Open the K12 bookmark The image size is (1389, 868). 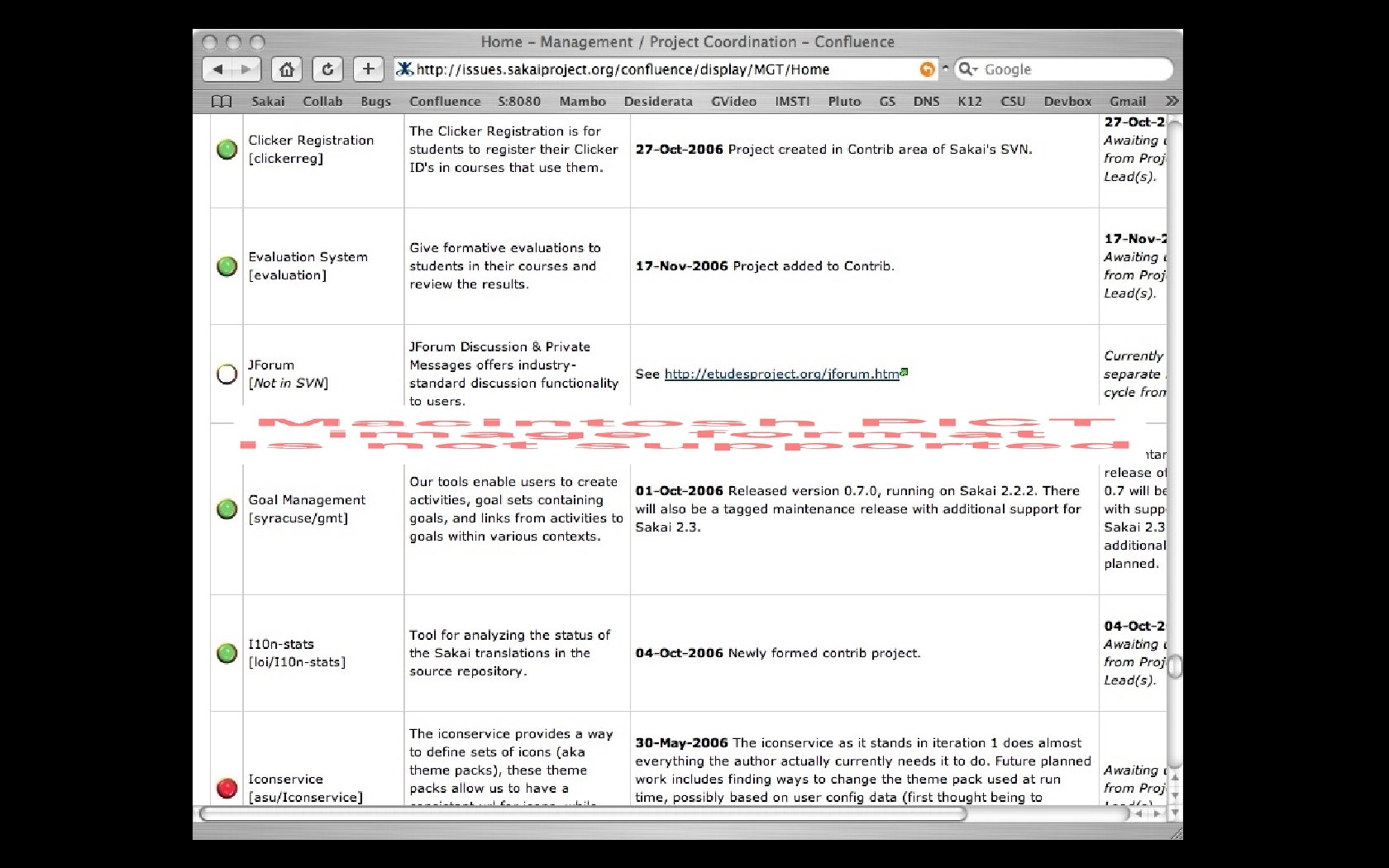970,101
